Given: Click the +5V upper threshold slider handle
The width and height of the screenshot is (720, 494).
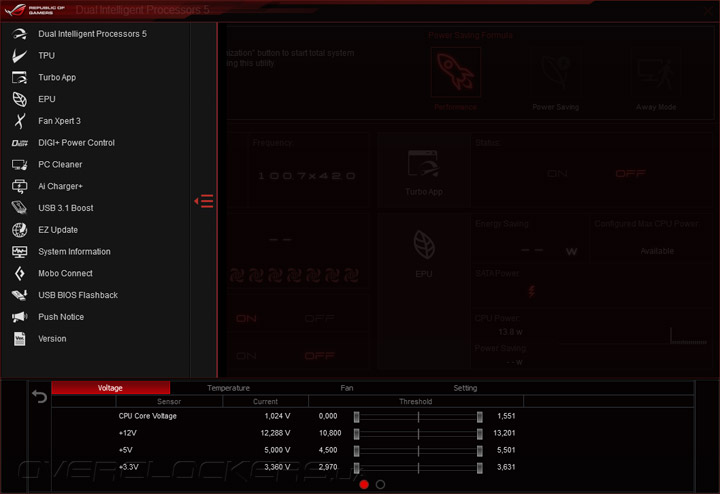Looking at the screenshot, I should 479,450.
